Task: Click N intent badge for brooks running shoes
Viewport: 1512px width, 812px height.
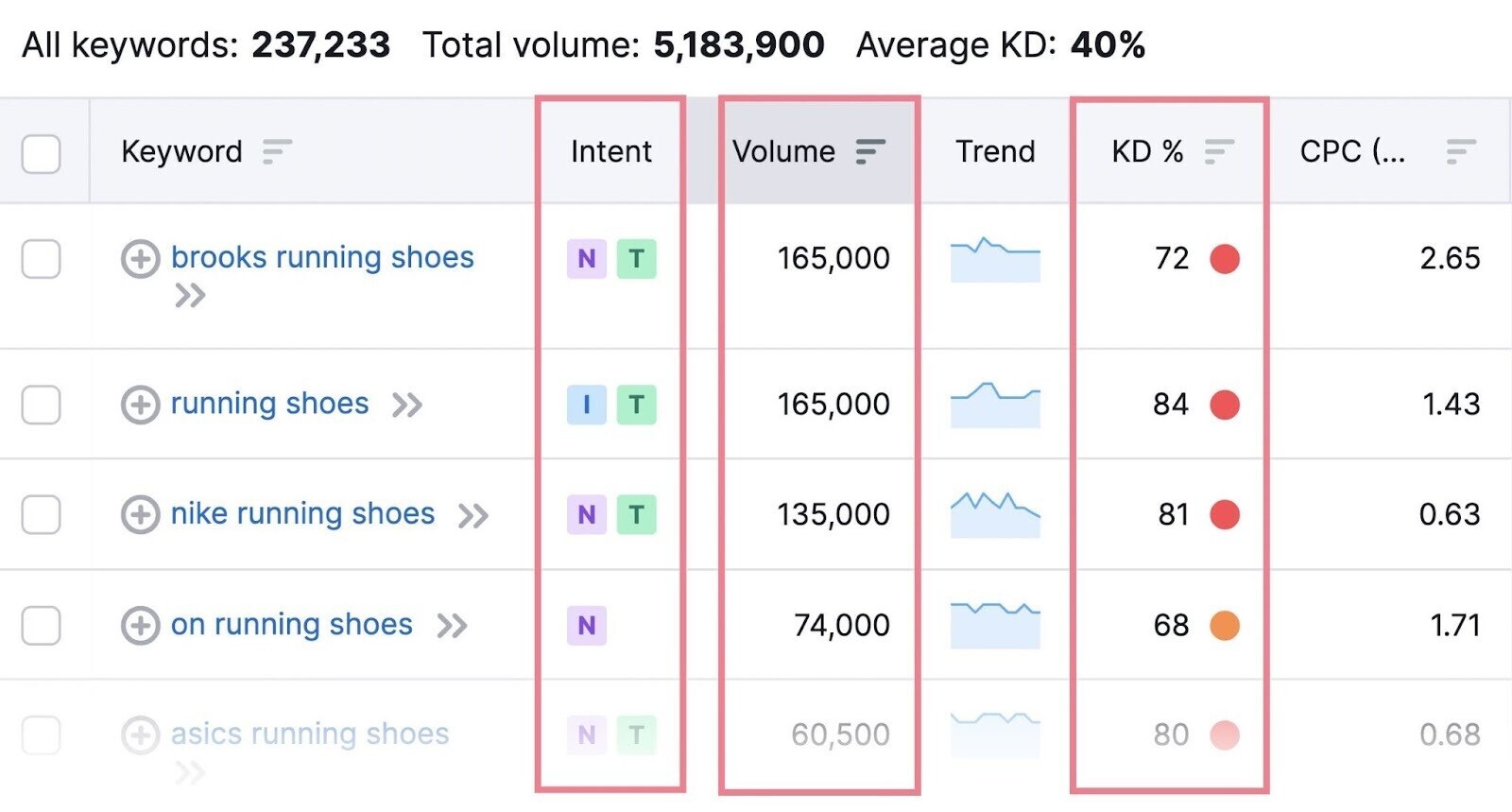Action: coord(586,259)
